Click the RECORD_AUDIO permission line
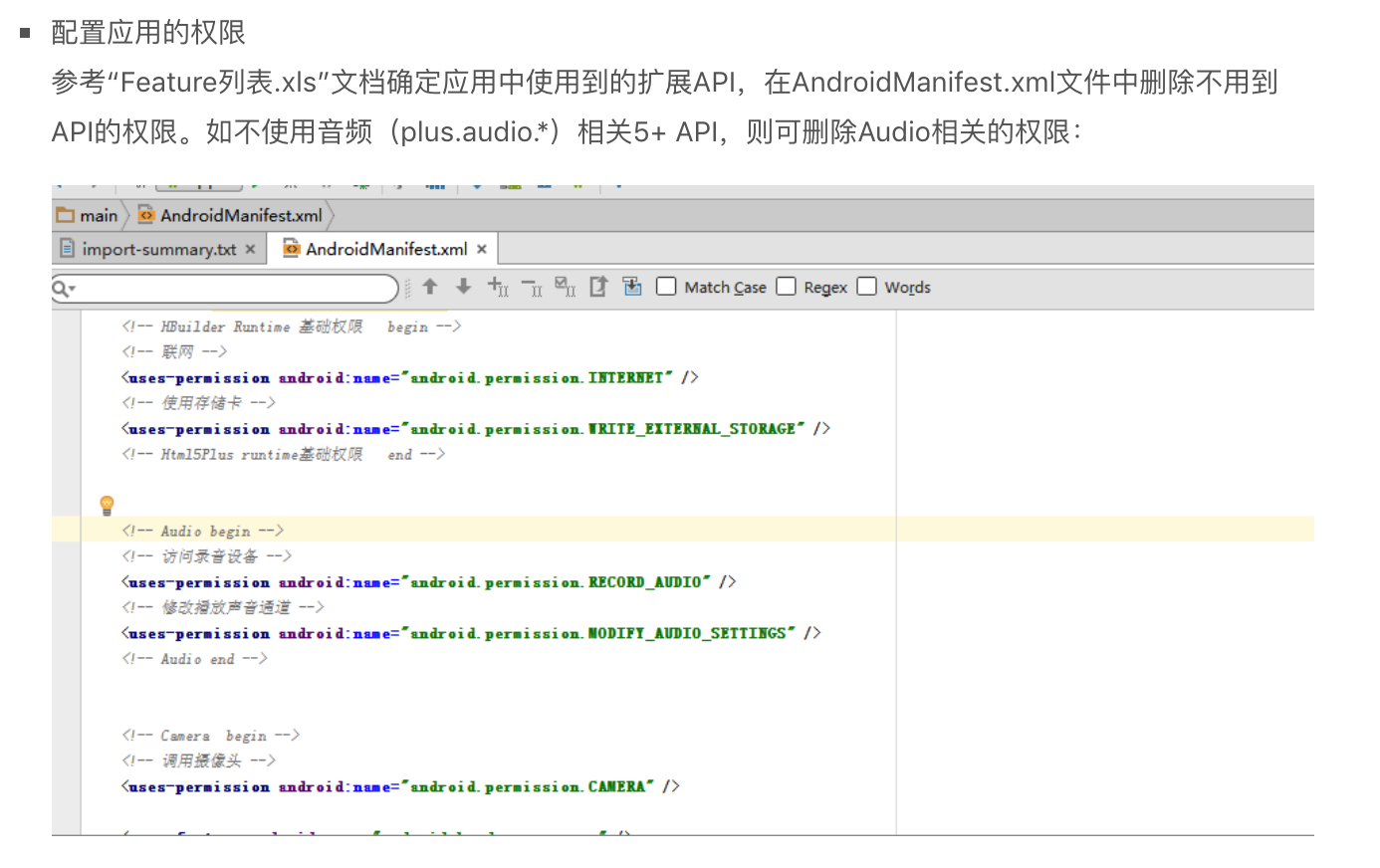1380x868 pixels. pos(429,582)
